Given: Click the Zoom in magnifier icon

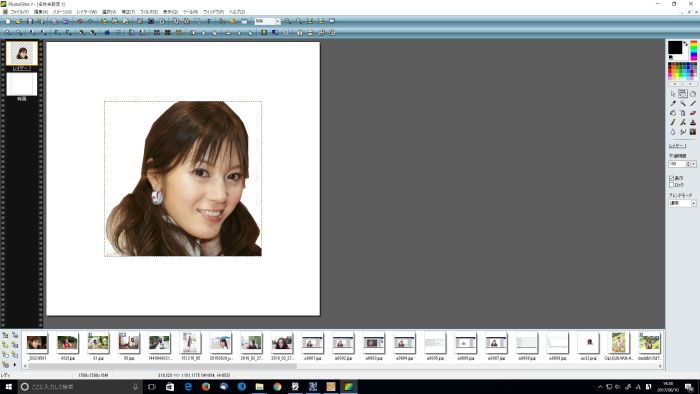Looking at the screenshot, I should (x=288, y=21).
